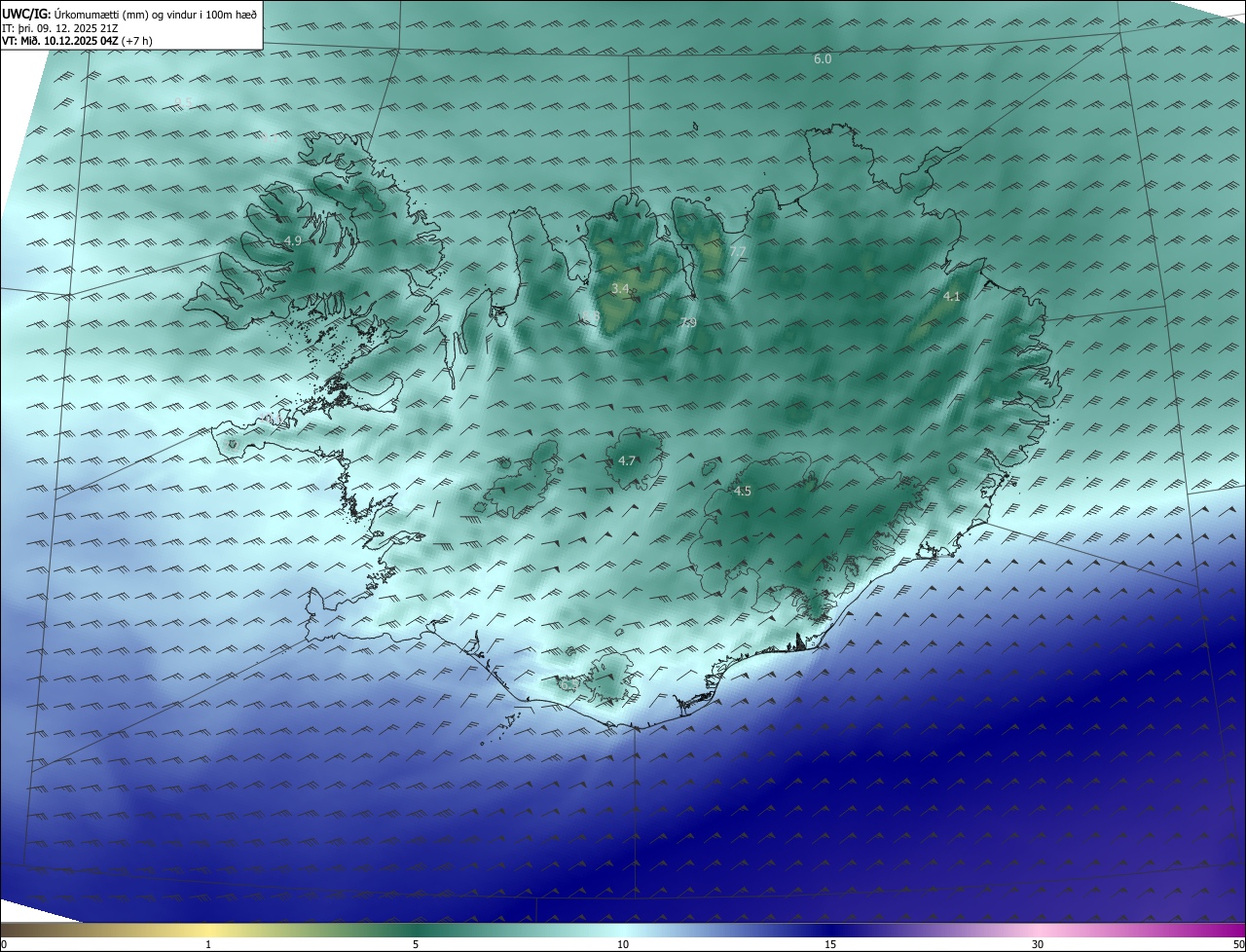Click the "4.5" value over Vatnajökull
1246x952 pixels.
[x=743, y=492]
